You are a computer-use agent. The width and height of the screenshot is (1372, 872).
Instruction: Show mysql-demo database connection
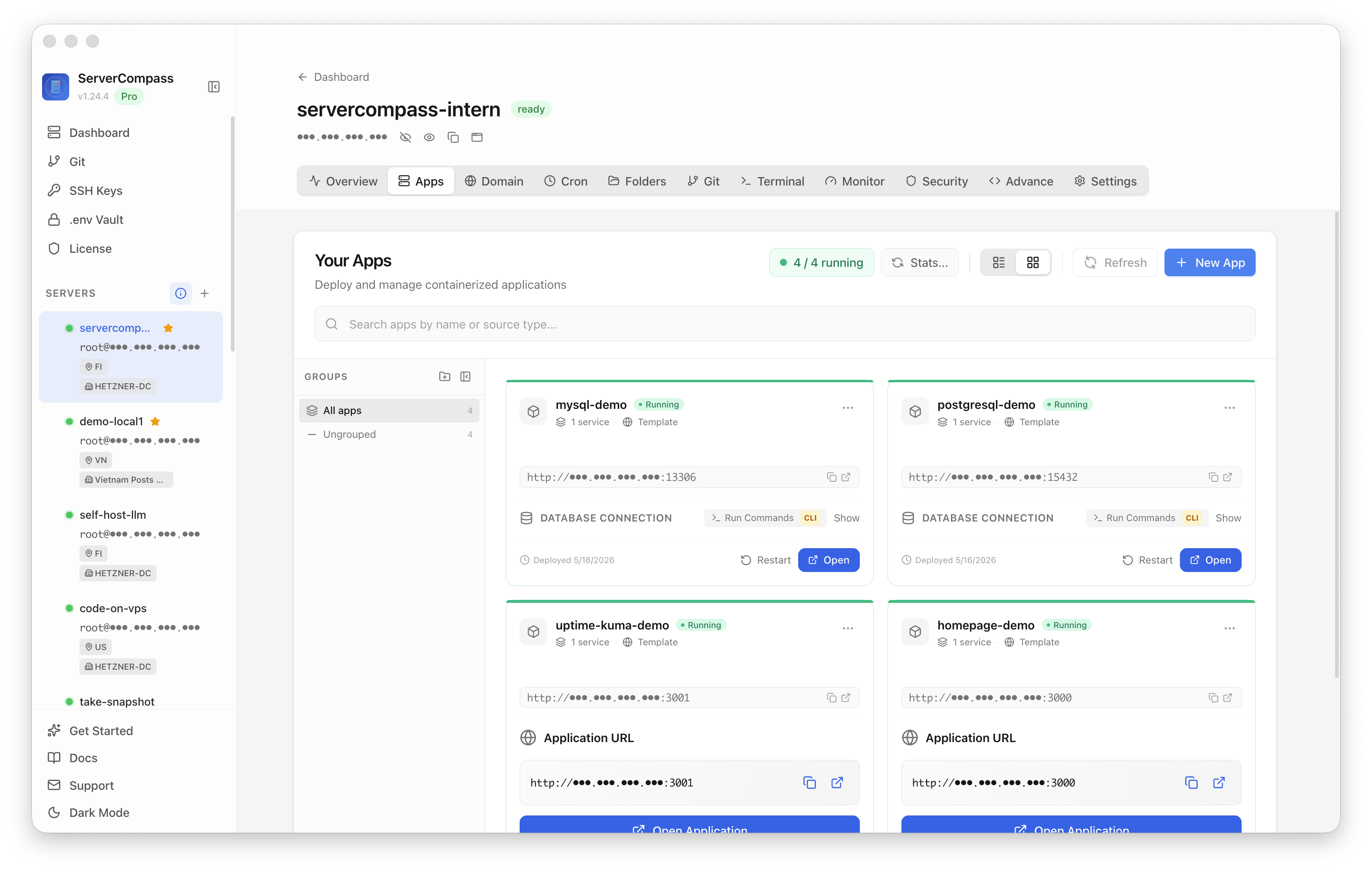[x=846, y=518]
